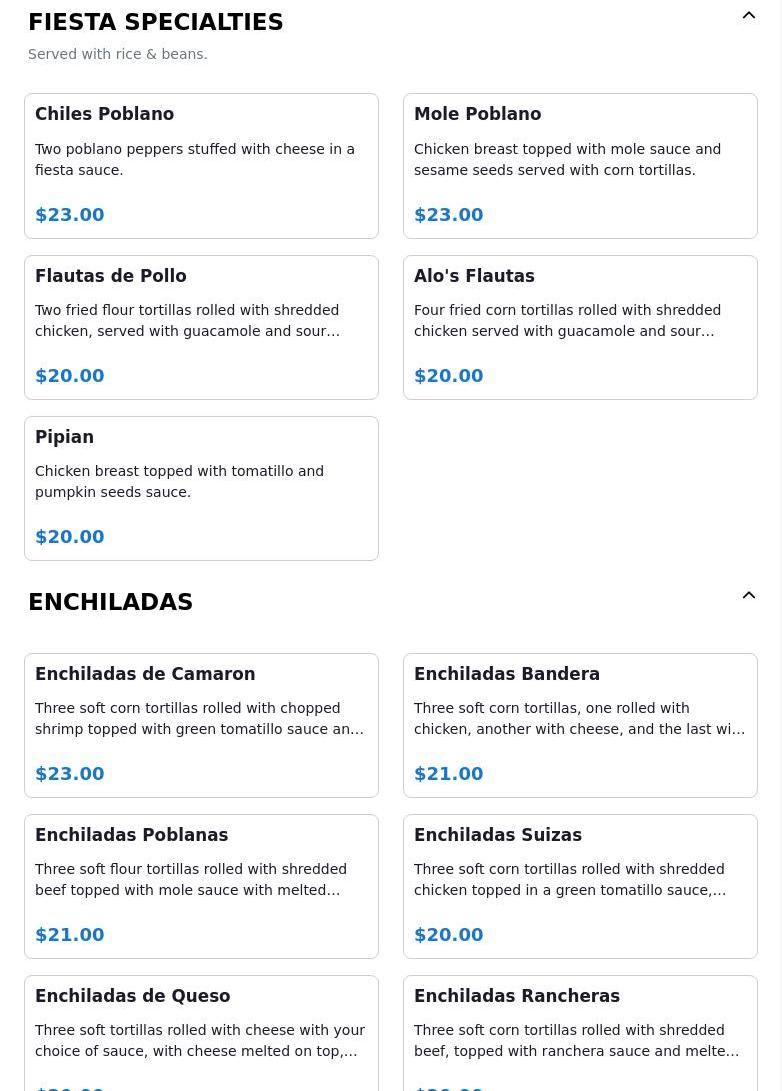Click the ENCHILADAS section heading
This screenshot has width=782, height=1091.
tap(111, 602)
